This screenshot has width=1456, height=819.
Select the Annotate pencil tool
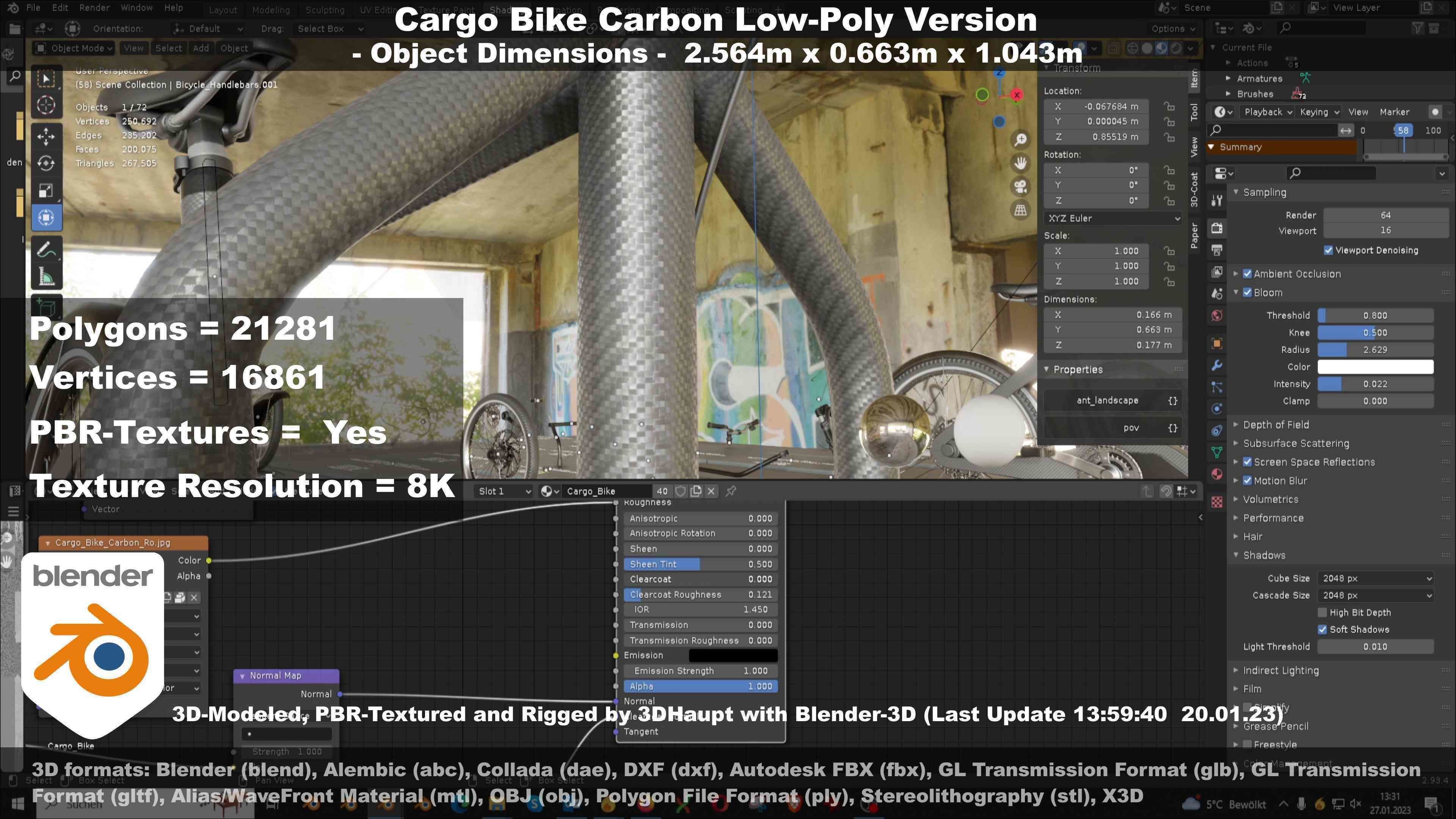[x=46, y=249]
